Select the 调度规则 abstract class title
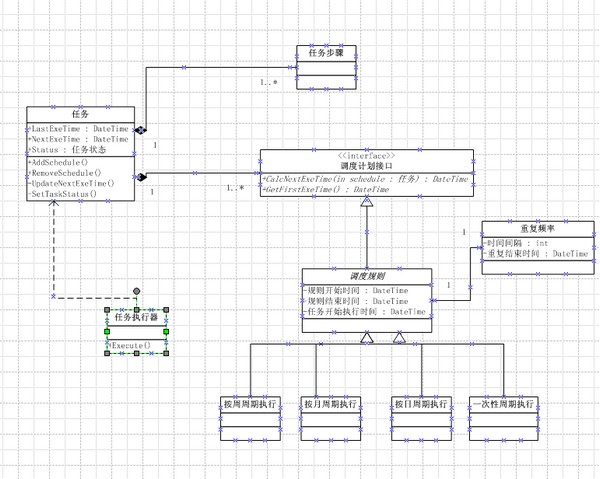 367,276
